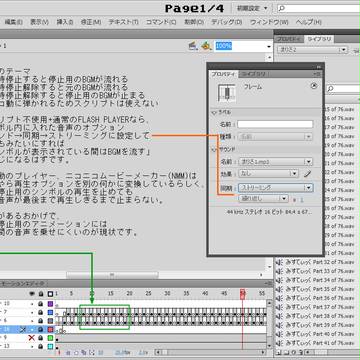This screenshot has width=360, height=360.
Task: Open the sync dropdown showing ストリーミング
Action: [x=276, y=187]
